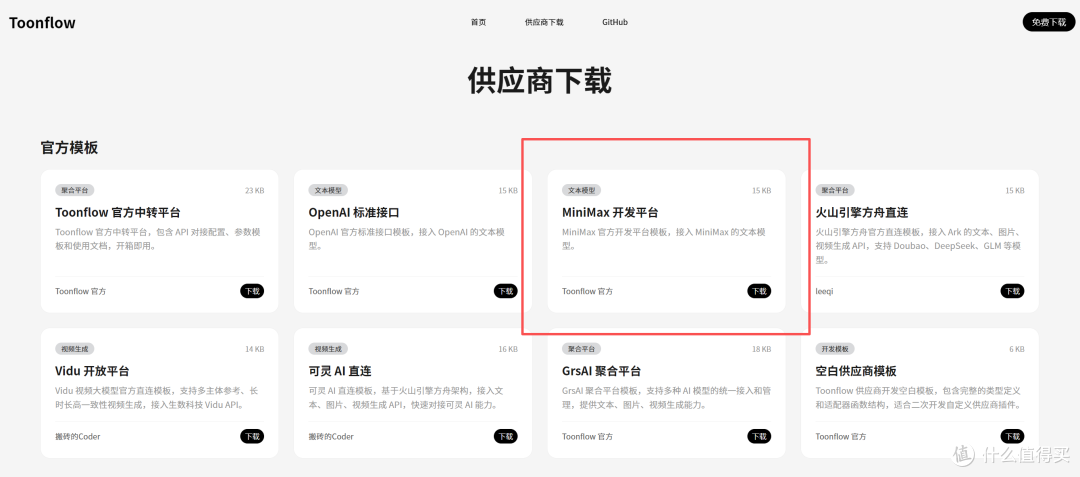Click Toonflow 官方 author on OpenAI card
This screenshot has height=477, width=1080.
point(334,291)
